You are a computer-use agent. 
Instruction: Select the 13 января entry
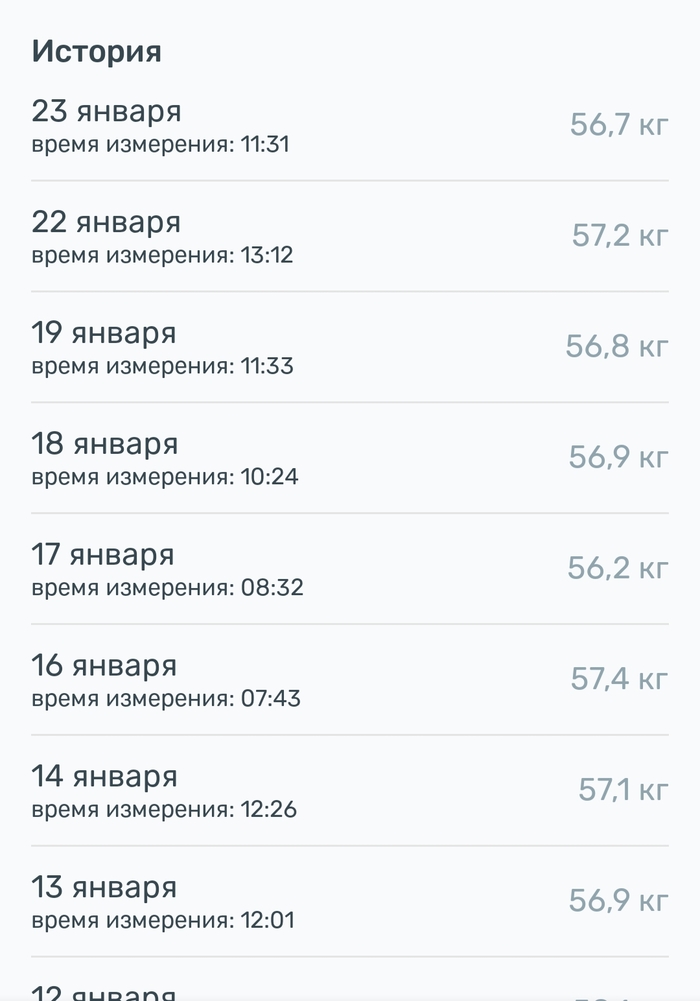pos(104,888)
